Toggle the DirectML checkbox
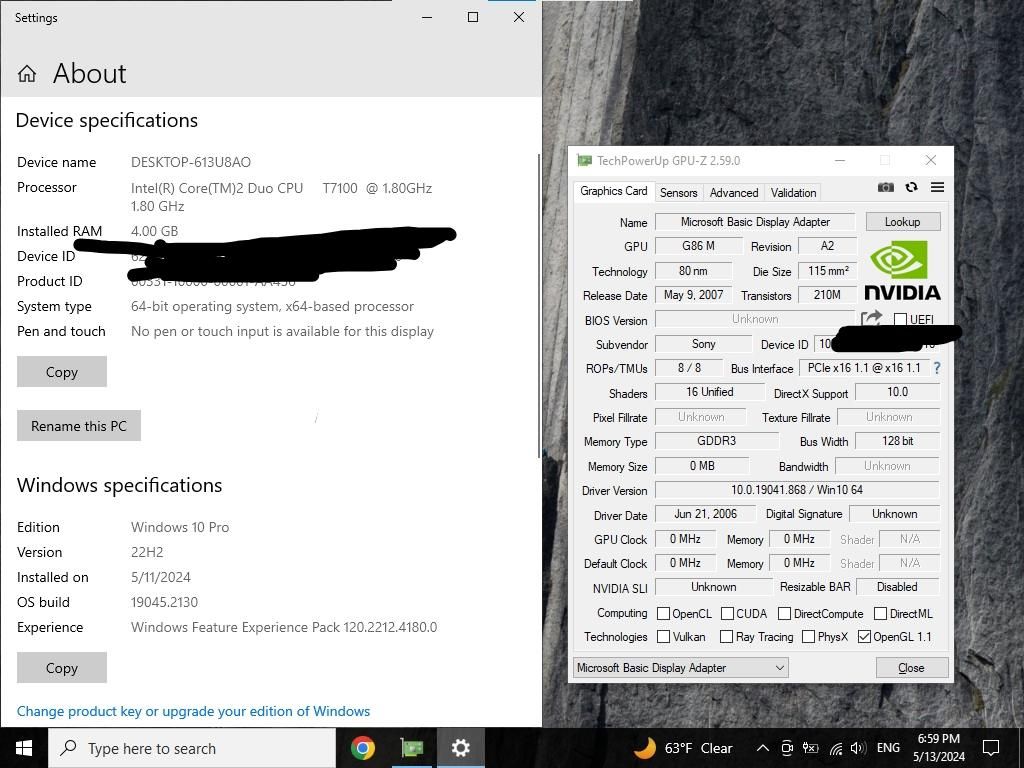Viewport: 1024px width, 768px height. [880, 613]
